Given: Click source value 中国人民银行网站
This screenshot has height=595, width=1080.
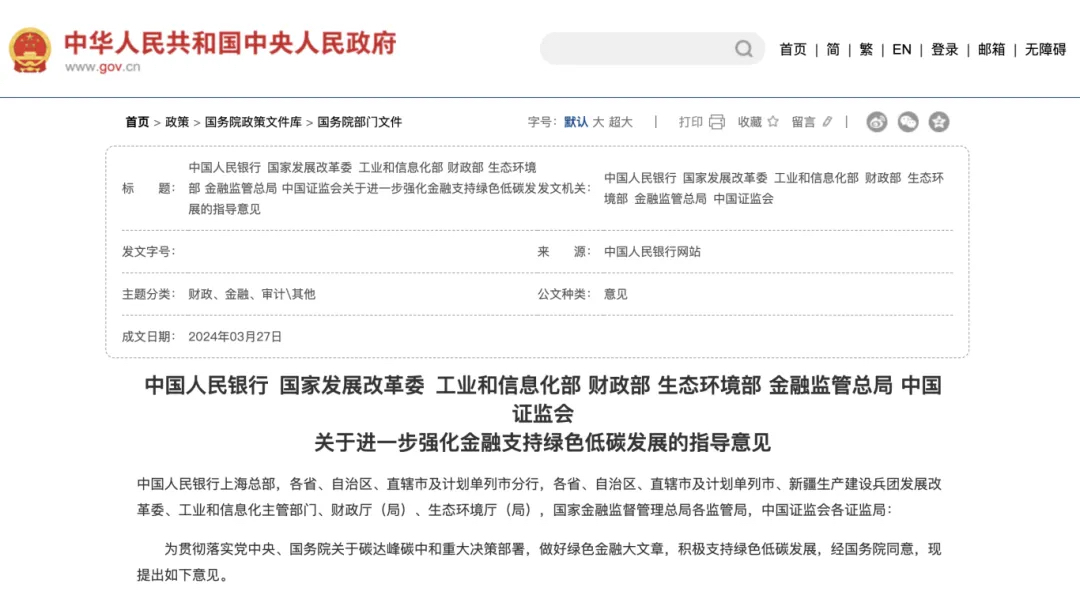Looking at the screenshot, I should tap(652, 251).
